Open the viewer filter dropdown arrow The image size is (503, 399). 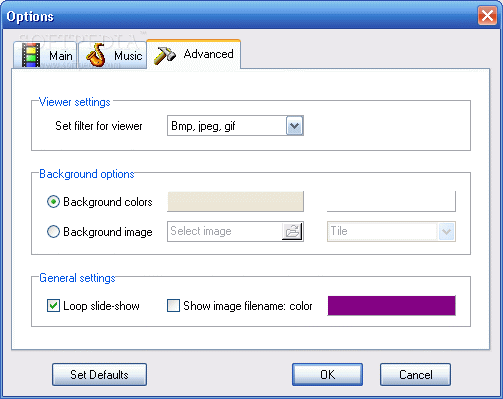pyautogui.click(x=295, y=126)
